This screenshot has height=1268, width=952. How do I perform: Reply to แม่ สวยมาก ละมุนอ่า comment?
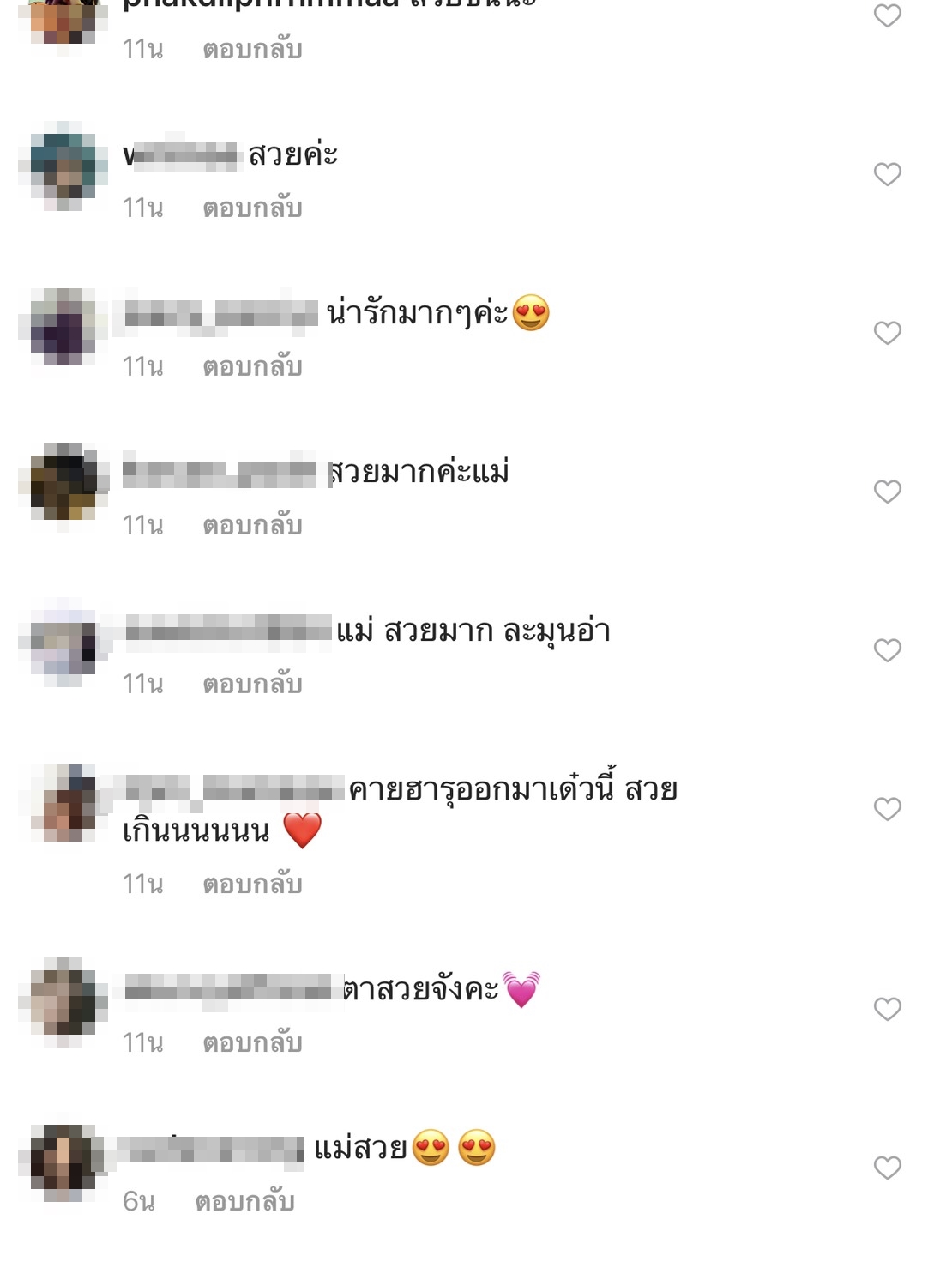252,685
